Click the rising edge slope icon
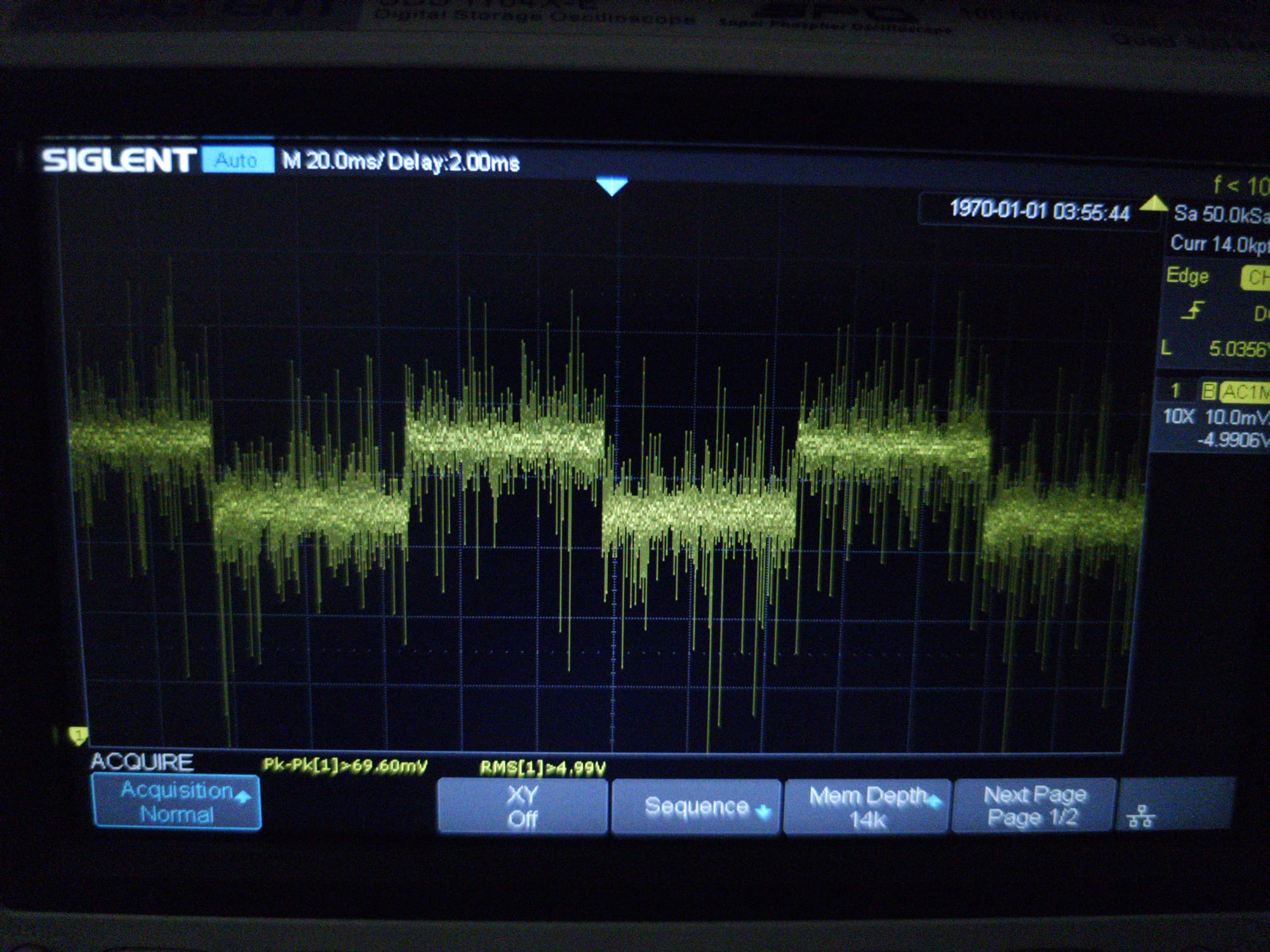The width and height of the screenshot is (1270, 952). [1192, 311]
